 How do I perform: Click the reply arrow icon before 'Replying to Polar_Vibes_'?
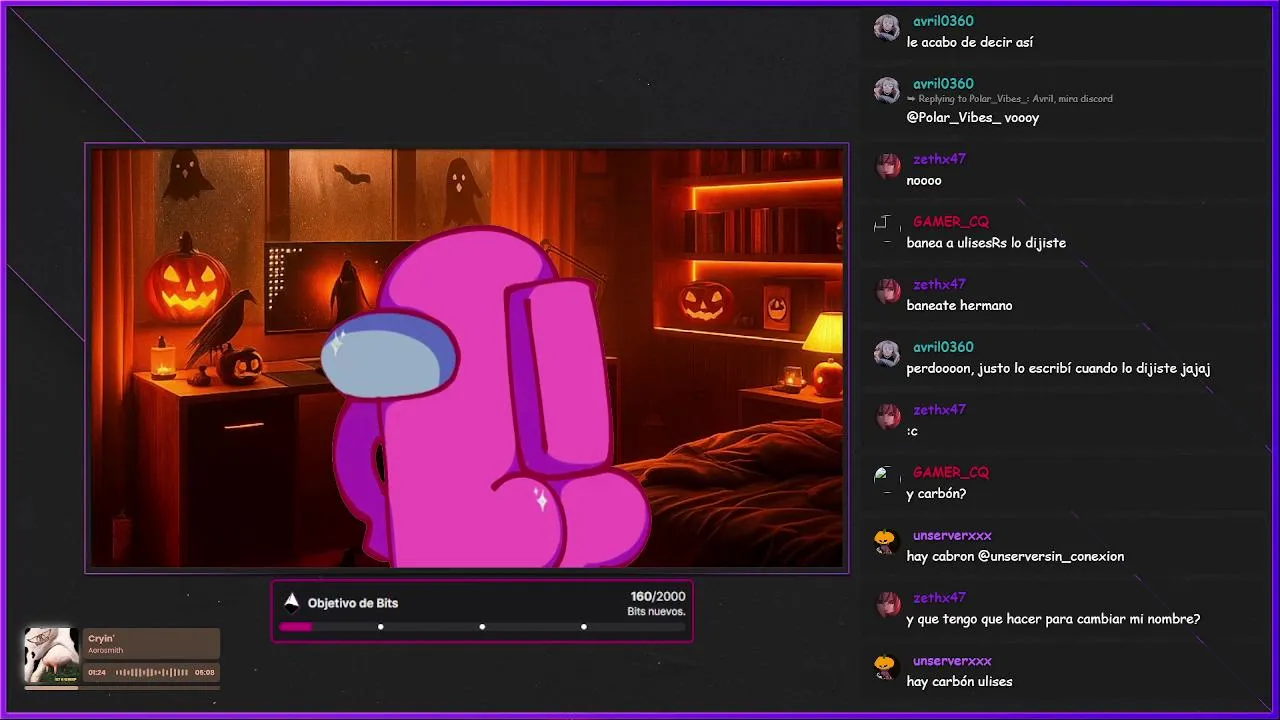pos(911,99)
